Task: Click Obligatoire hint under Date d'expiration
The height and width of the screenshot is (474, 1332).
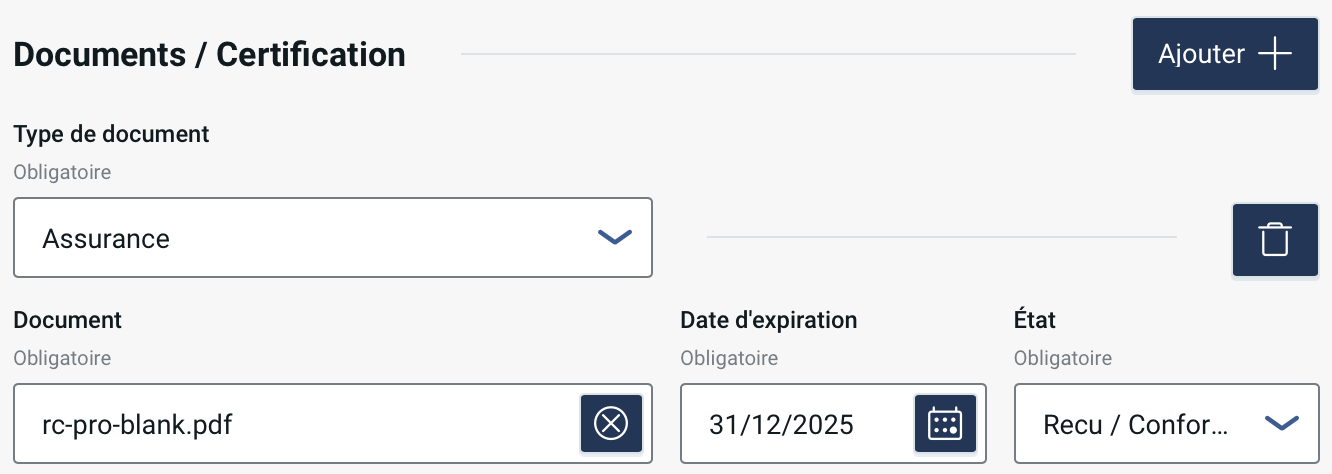Action: click(729, 358)
